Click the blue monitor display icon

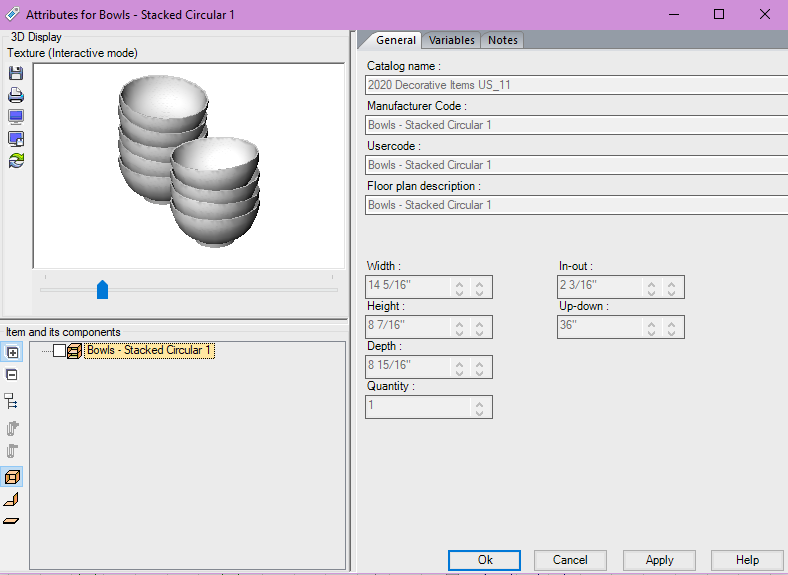[16, 117]
